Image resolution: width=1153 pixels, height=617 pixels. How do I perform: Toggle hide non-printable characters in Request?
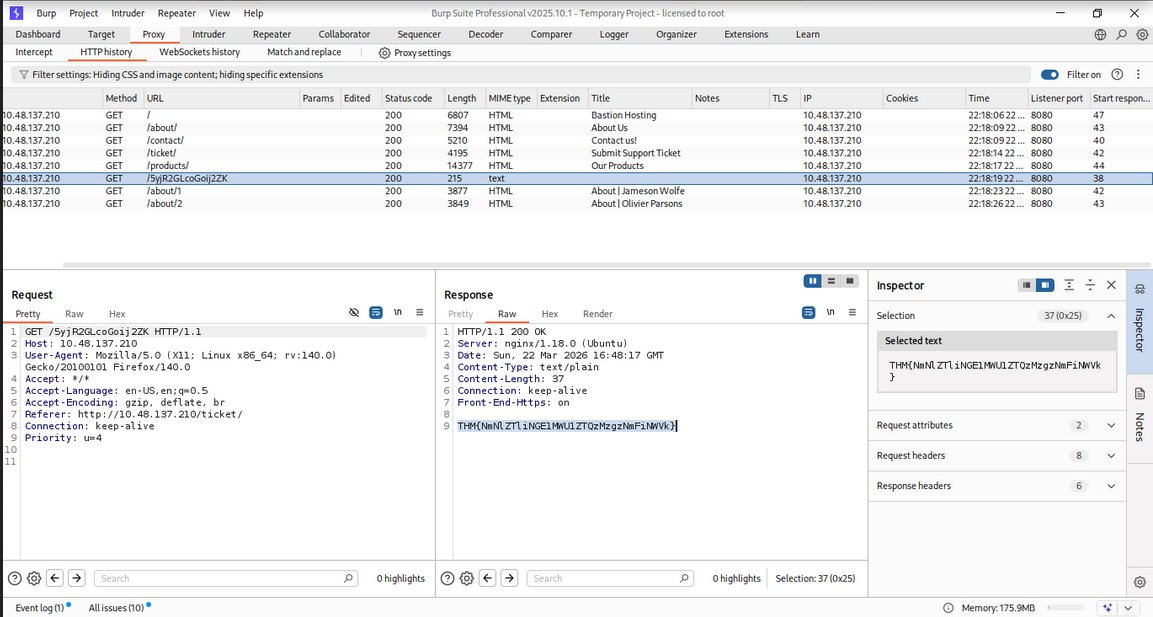pyautogui.click(x=354, y=313)
